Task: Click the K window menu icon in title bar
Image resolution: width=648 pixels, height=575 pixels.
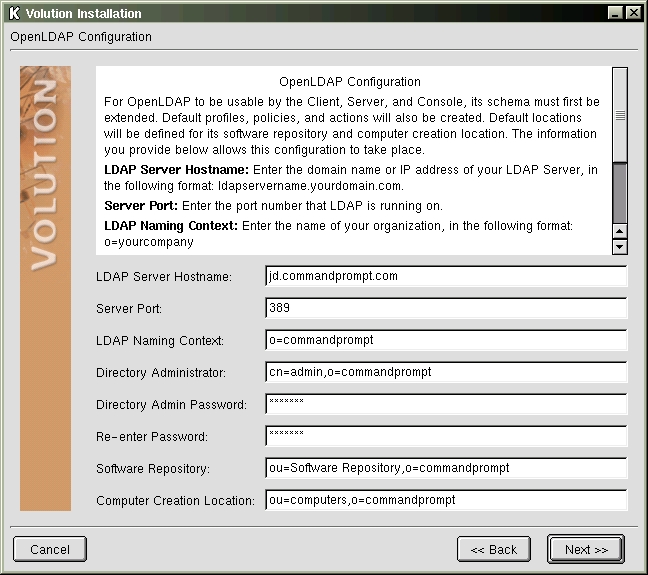Action: pos(12,13)
